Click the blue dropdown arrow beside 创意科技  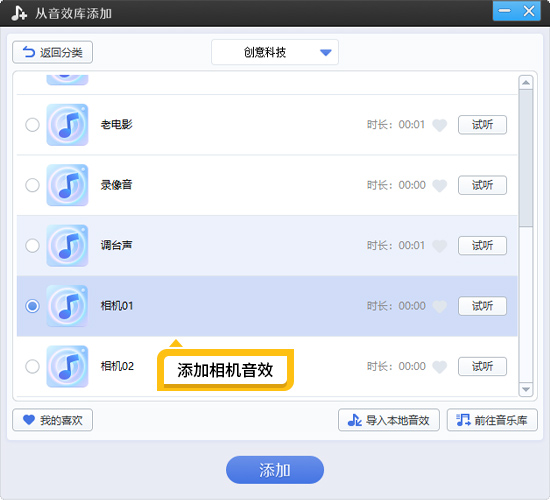click(326, 53)
